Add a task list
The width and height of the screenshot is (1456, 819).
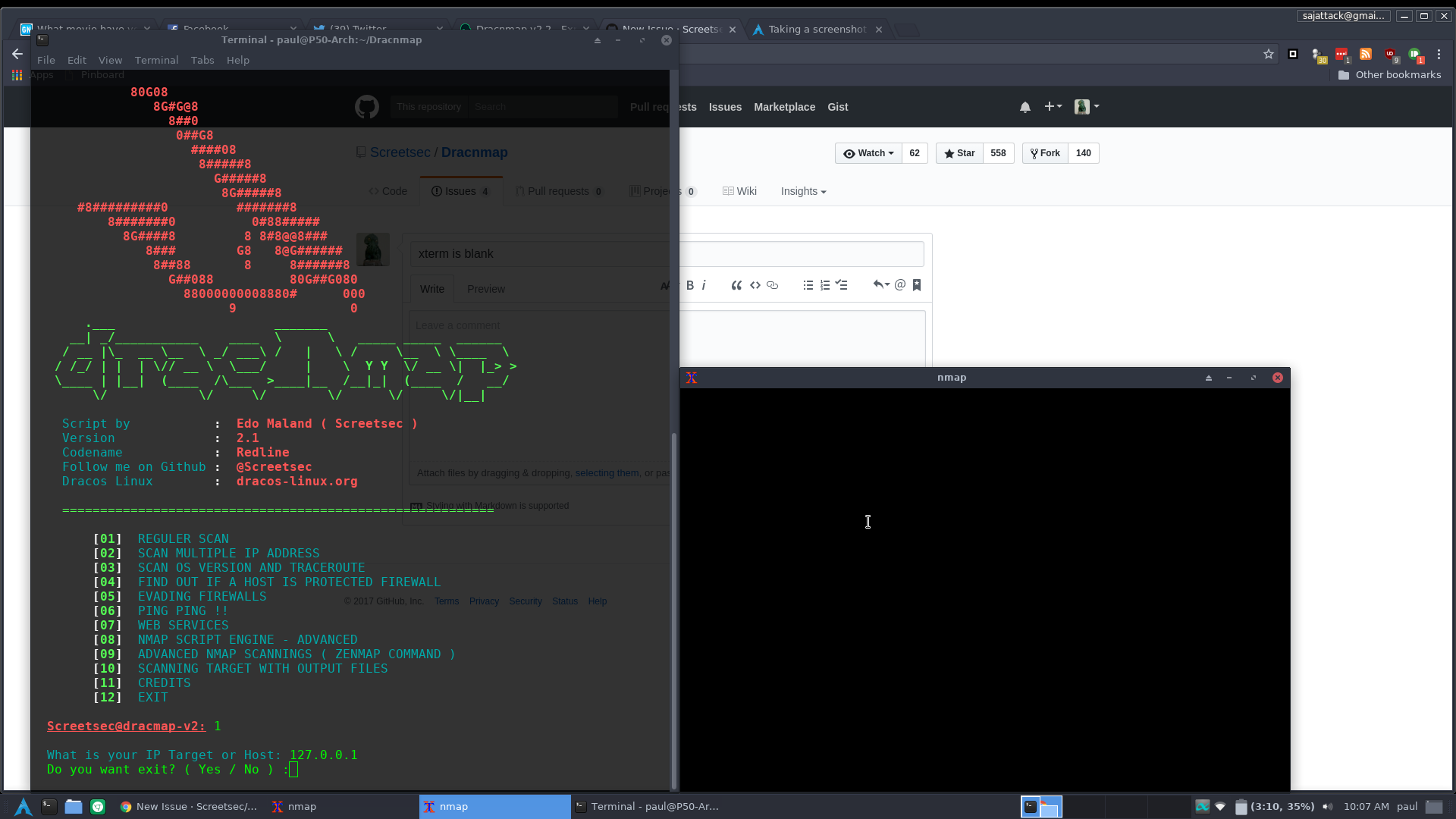(x=841, y=285)
